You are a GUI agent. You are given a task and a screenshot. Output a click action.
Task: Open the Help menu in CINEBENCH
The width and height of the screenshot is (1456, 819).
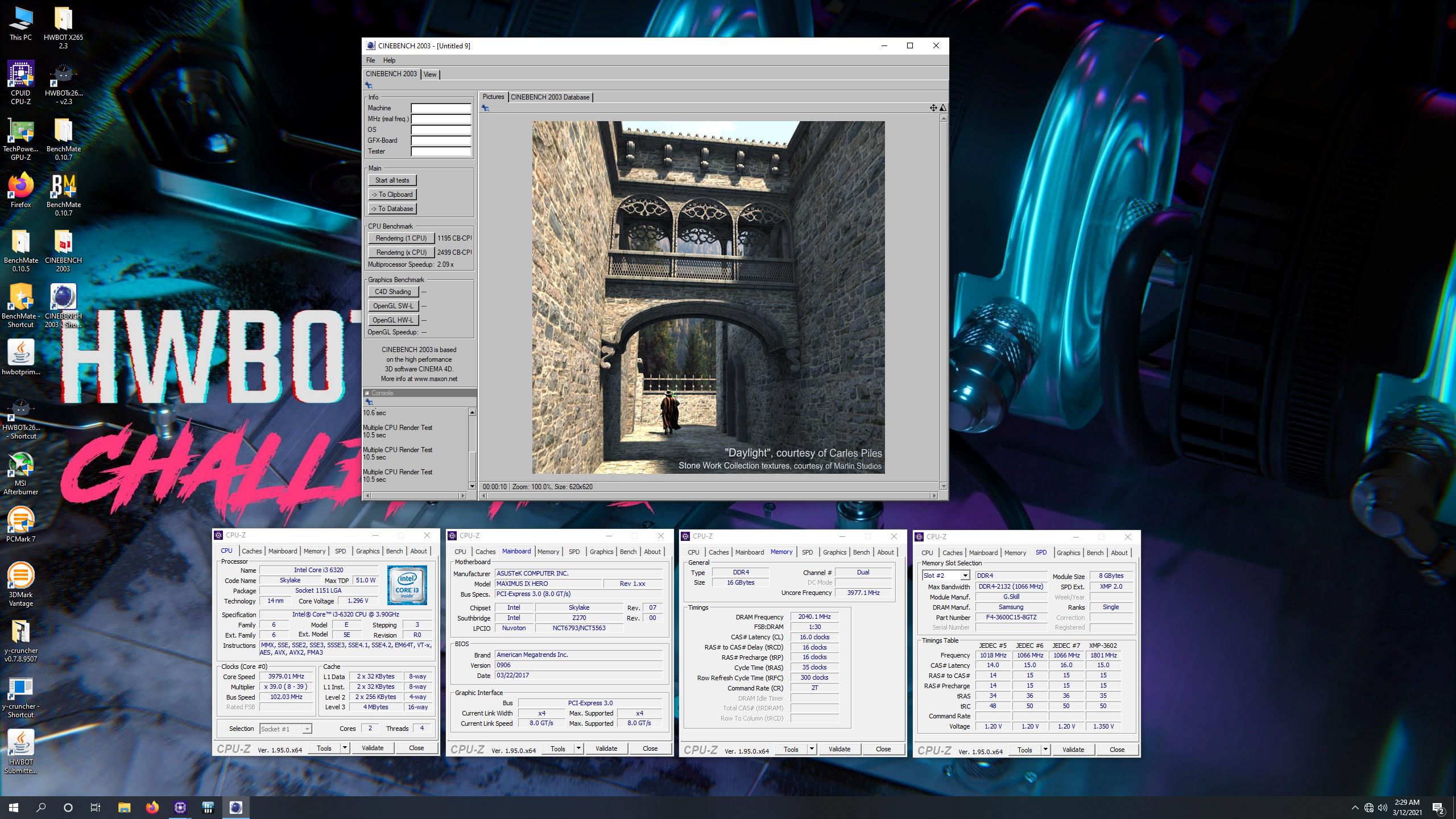coord(389,60)
